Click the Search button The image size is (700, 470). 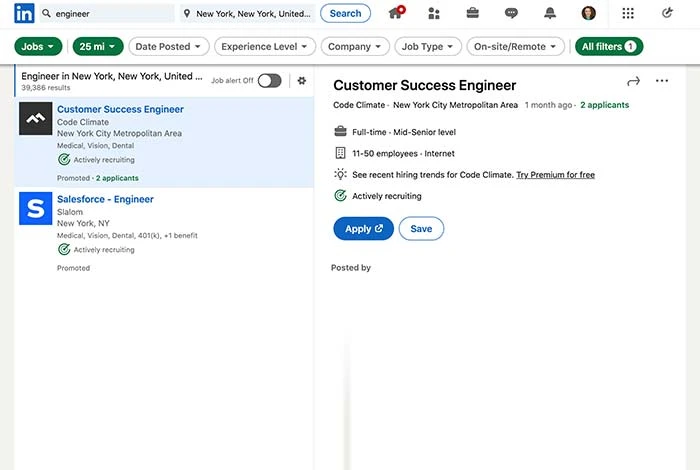(x=346, y=13)
